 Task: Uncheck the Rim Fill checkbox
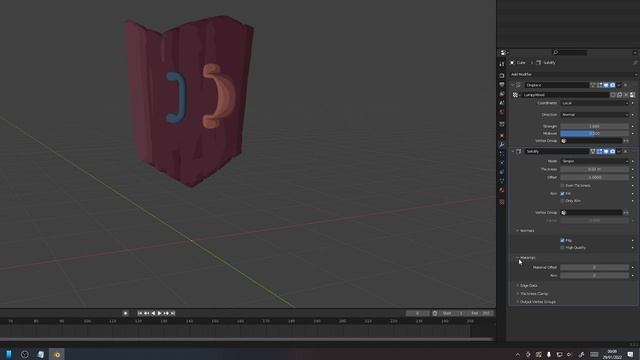pos(562,193)
